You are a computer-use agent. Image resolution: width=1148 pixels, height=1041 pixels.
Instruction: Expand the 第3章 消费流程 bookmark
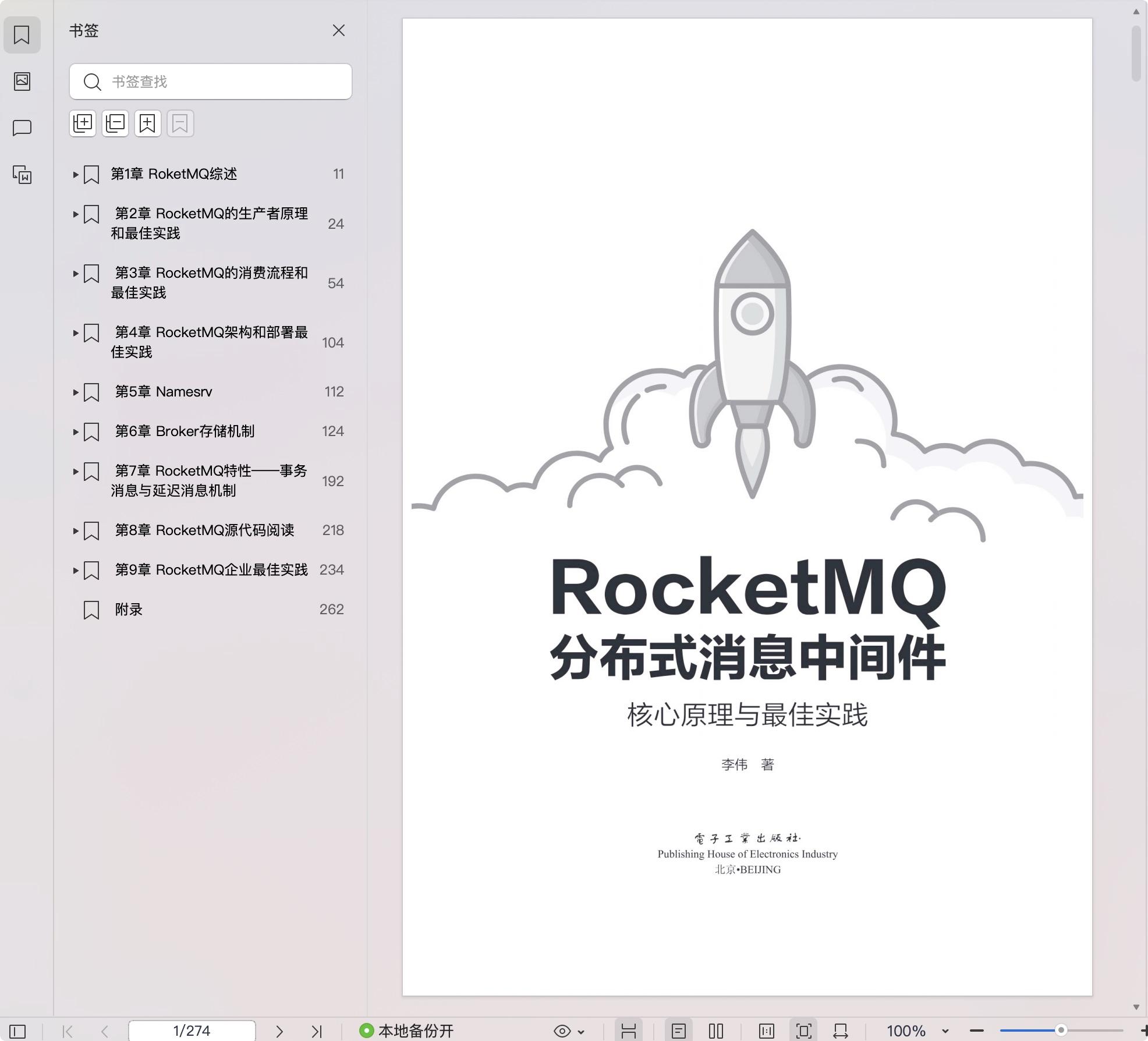[x=76, y=273]
